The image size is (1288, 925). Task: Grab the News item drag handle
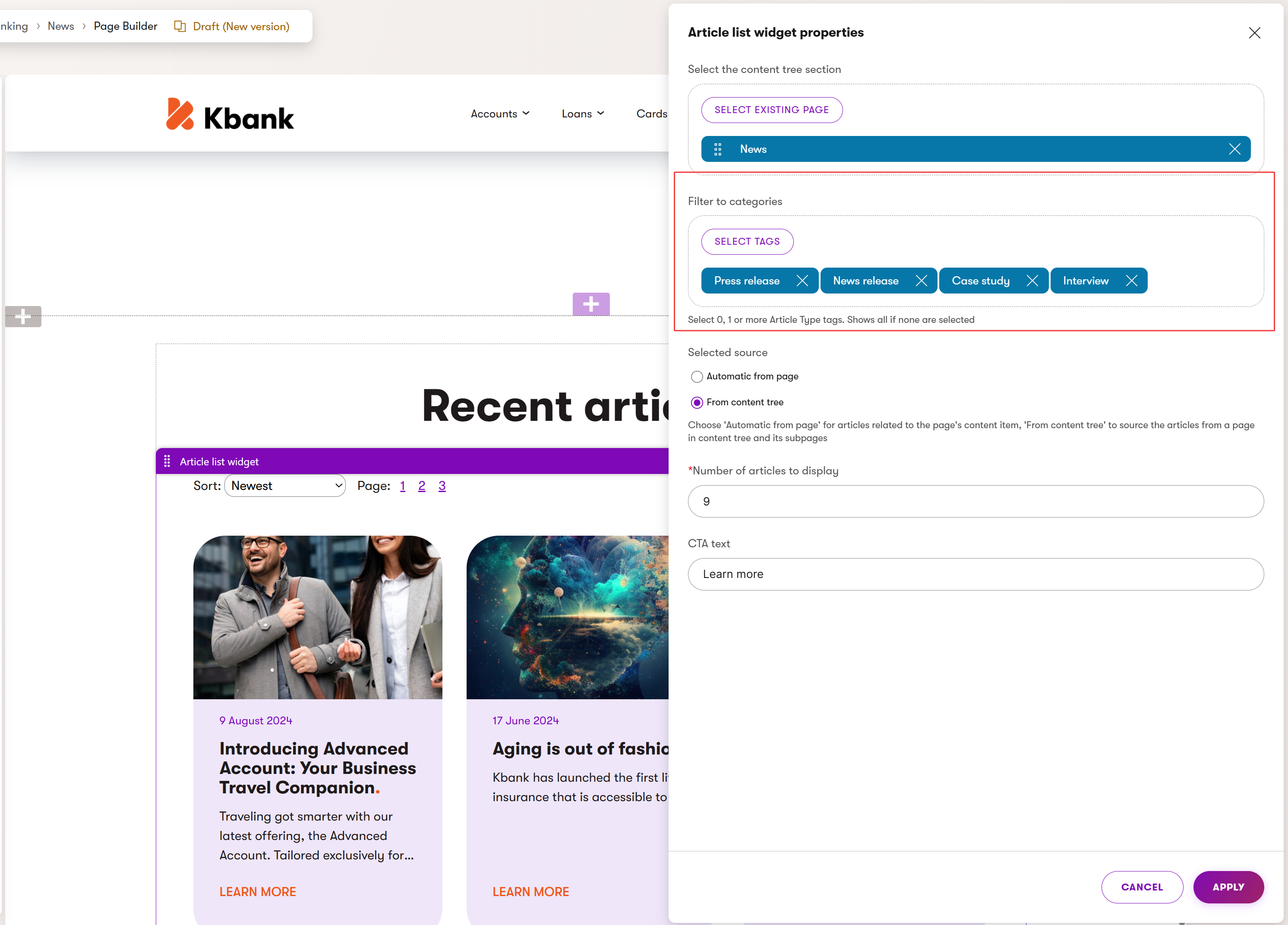click(x=718, y=149)
